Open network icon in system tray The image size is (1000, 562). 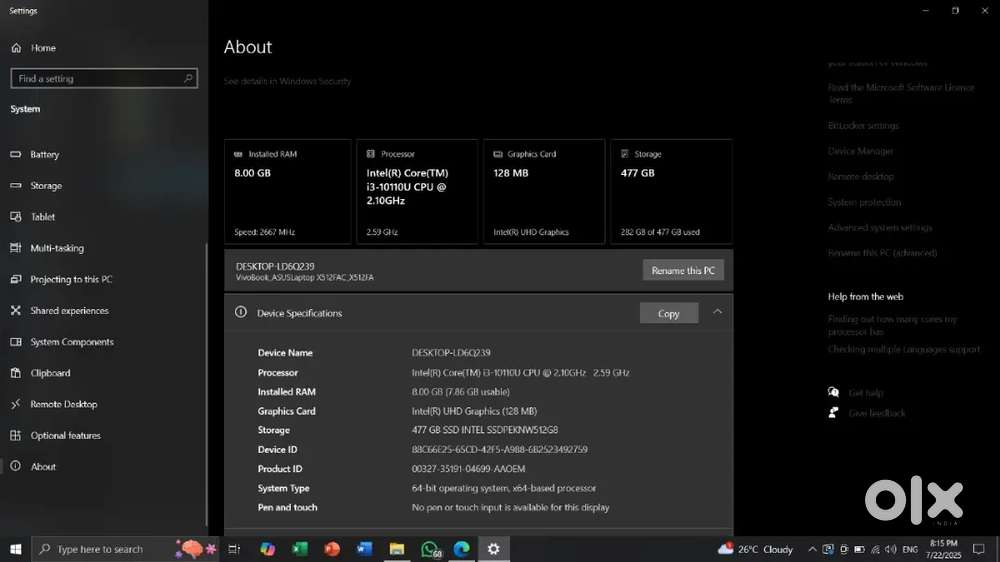pos(875,549)
